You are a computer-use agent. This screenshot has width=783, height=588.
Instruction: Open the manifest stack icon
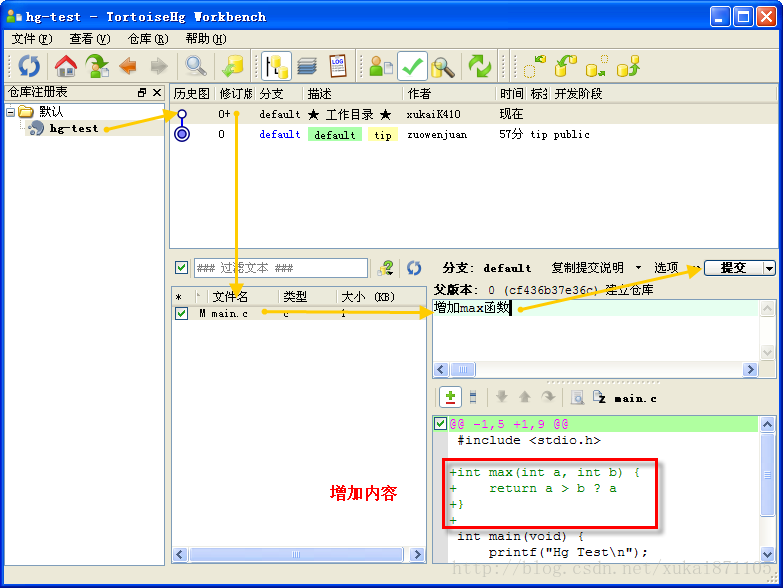point(307,65)
